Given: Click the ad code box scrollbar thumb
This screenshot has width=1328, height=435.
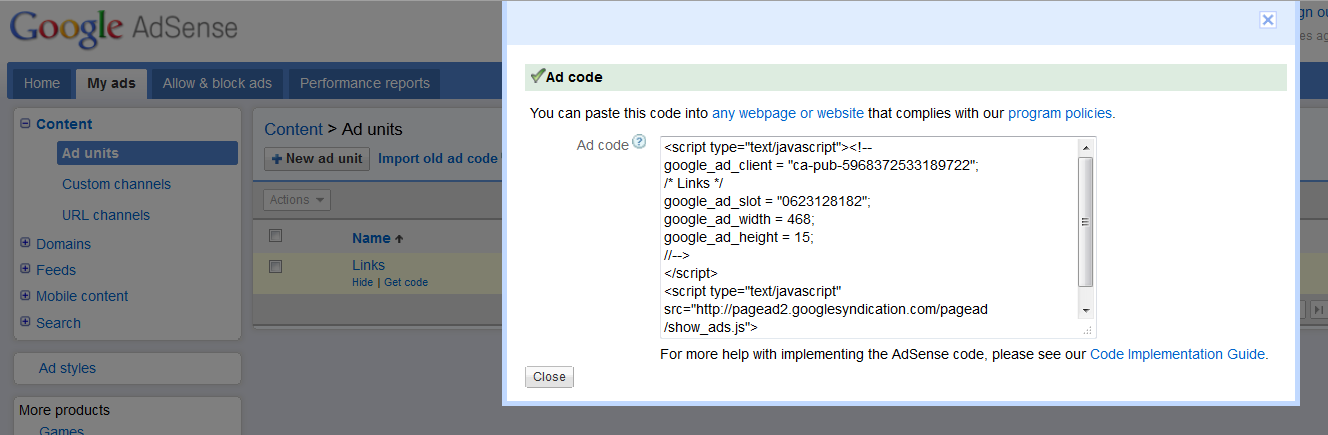Looking at the screenshot, I should click(1086, 221).
